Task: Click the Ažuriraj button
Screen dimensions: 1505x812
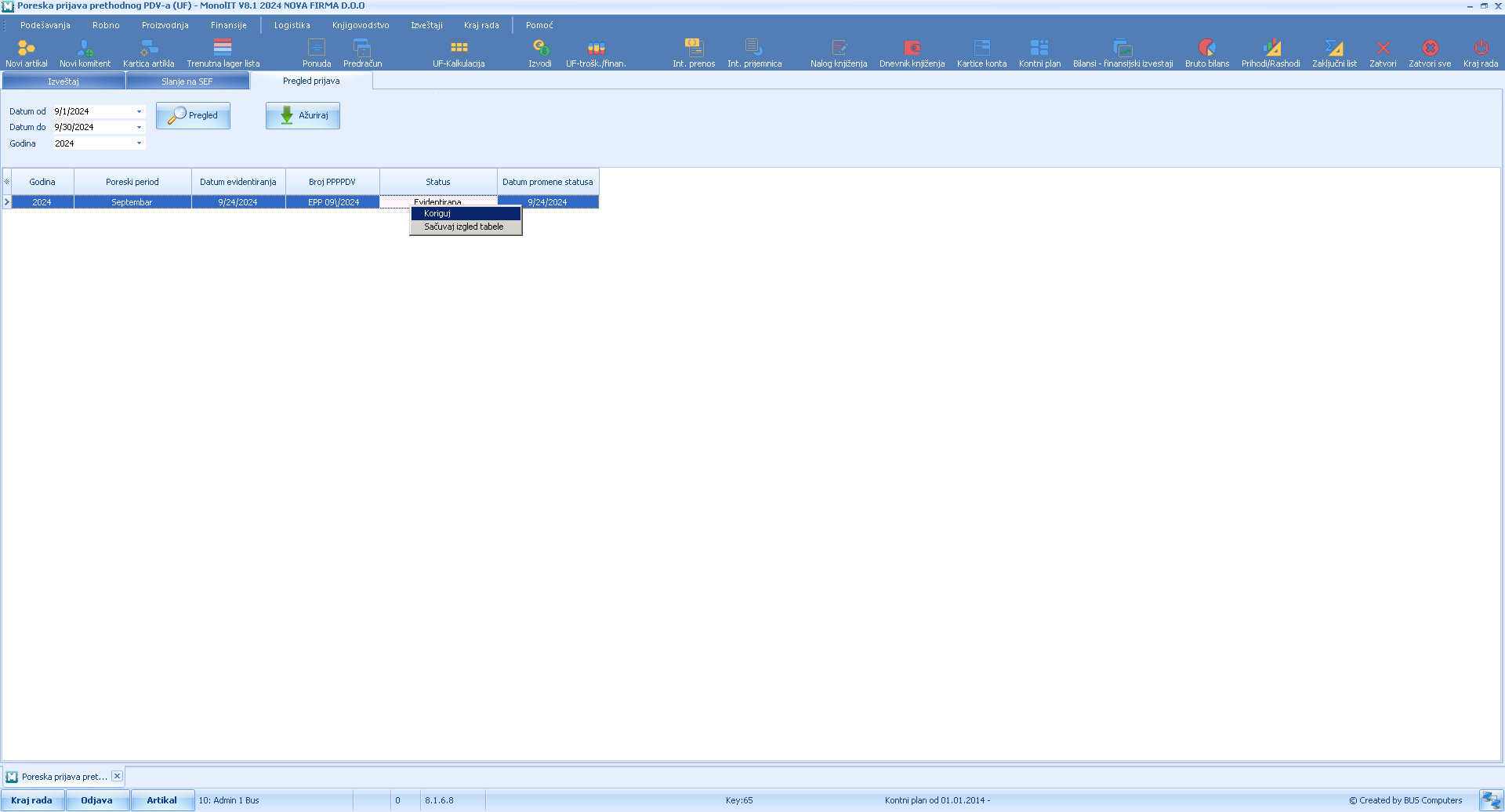Action: (303, 115)
